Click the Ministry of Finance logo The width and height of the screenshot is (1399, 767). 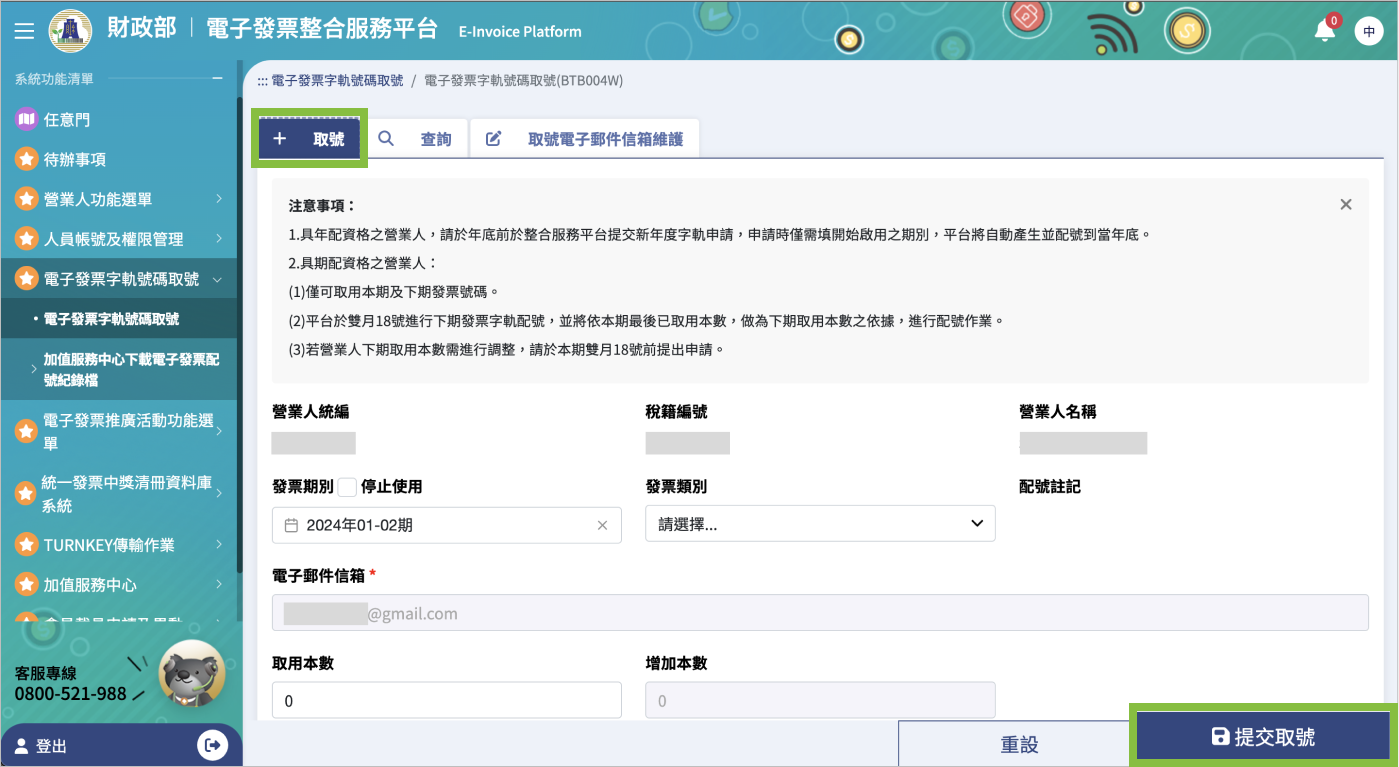tap(70, 30)
